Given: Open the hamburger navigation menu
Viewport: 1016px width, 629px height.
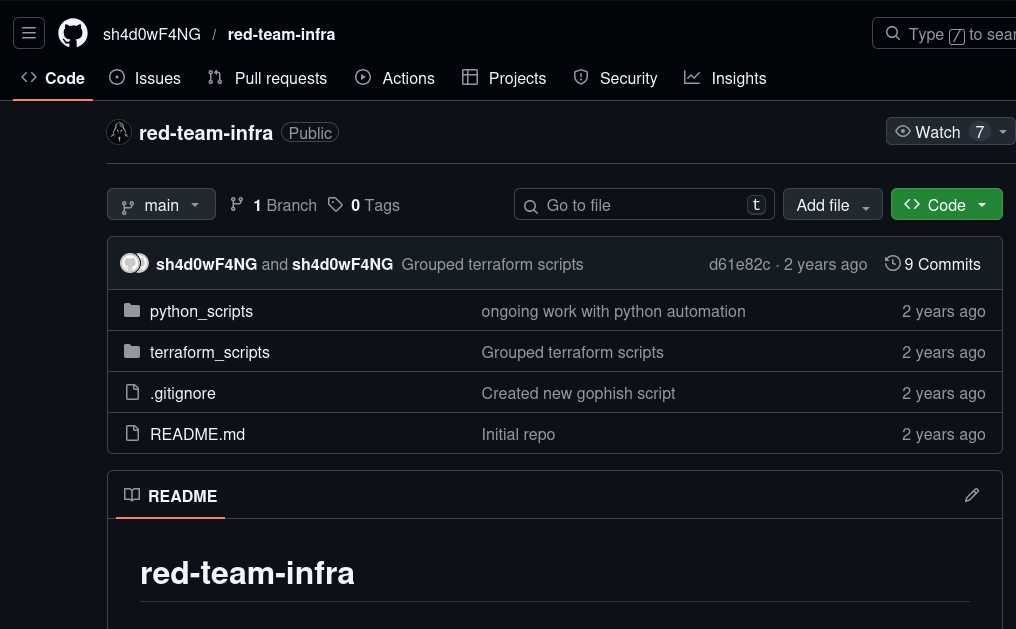Looking at the screenshot, I should pos(29,34).
